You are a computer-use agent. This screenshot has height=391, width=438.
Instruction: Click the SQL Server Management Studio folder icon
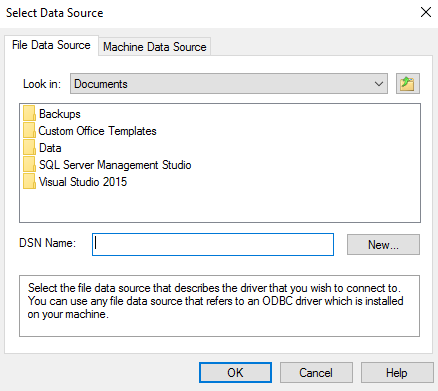pyautogui.click(x=29, y=165)
